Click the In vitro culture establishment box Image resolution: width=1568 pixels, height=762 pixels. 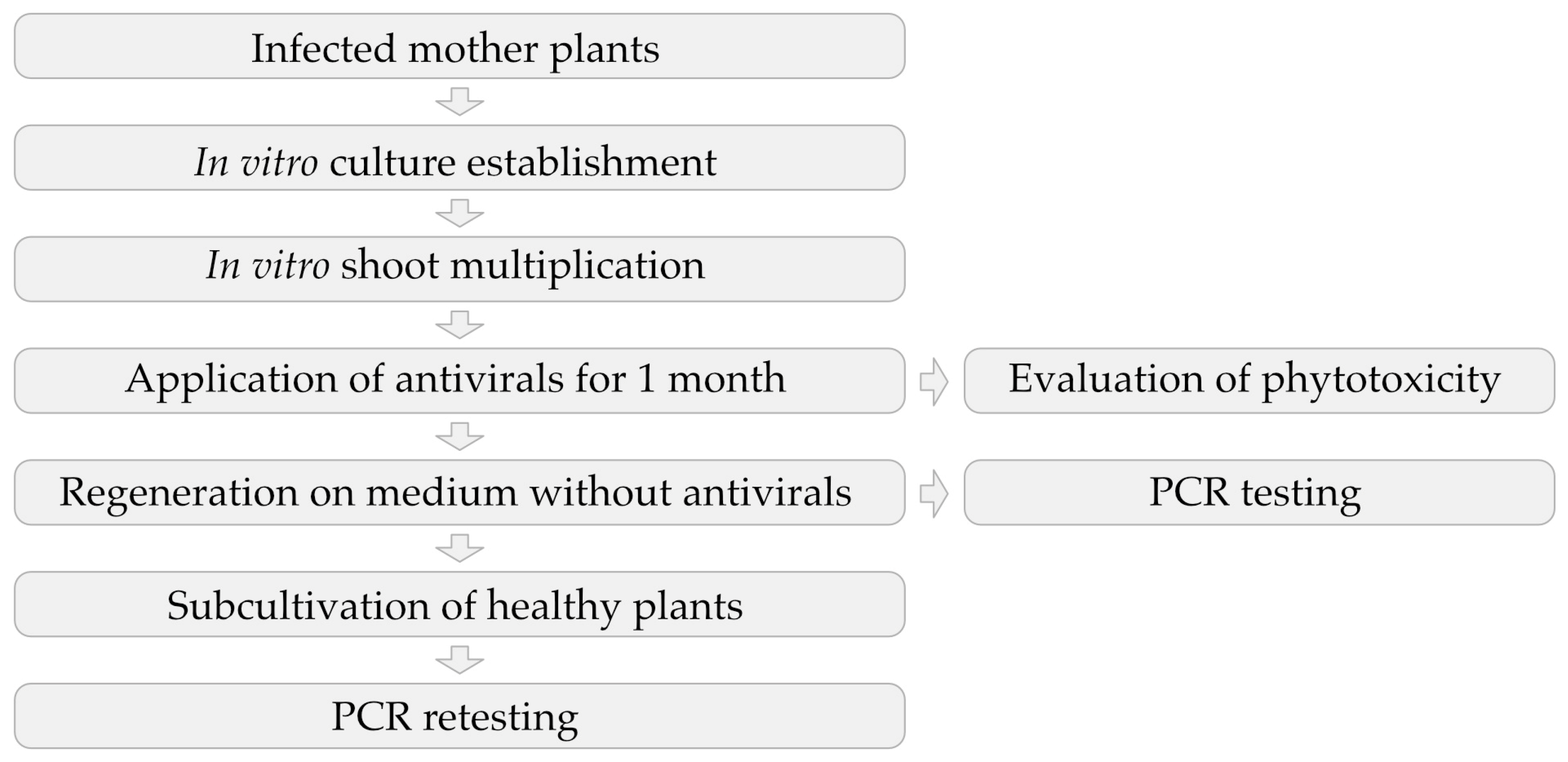tap(460, 158)
